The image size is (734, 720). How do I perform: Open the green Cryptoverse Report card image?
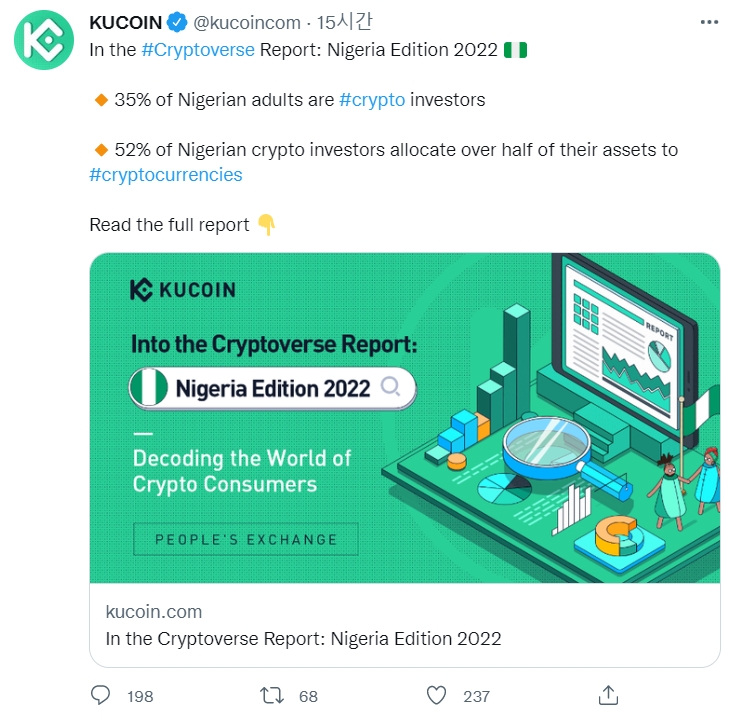point(404,418)
